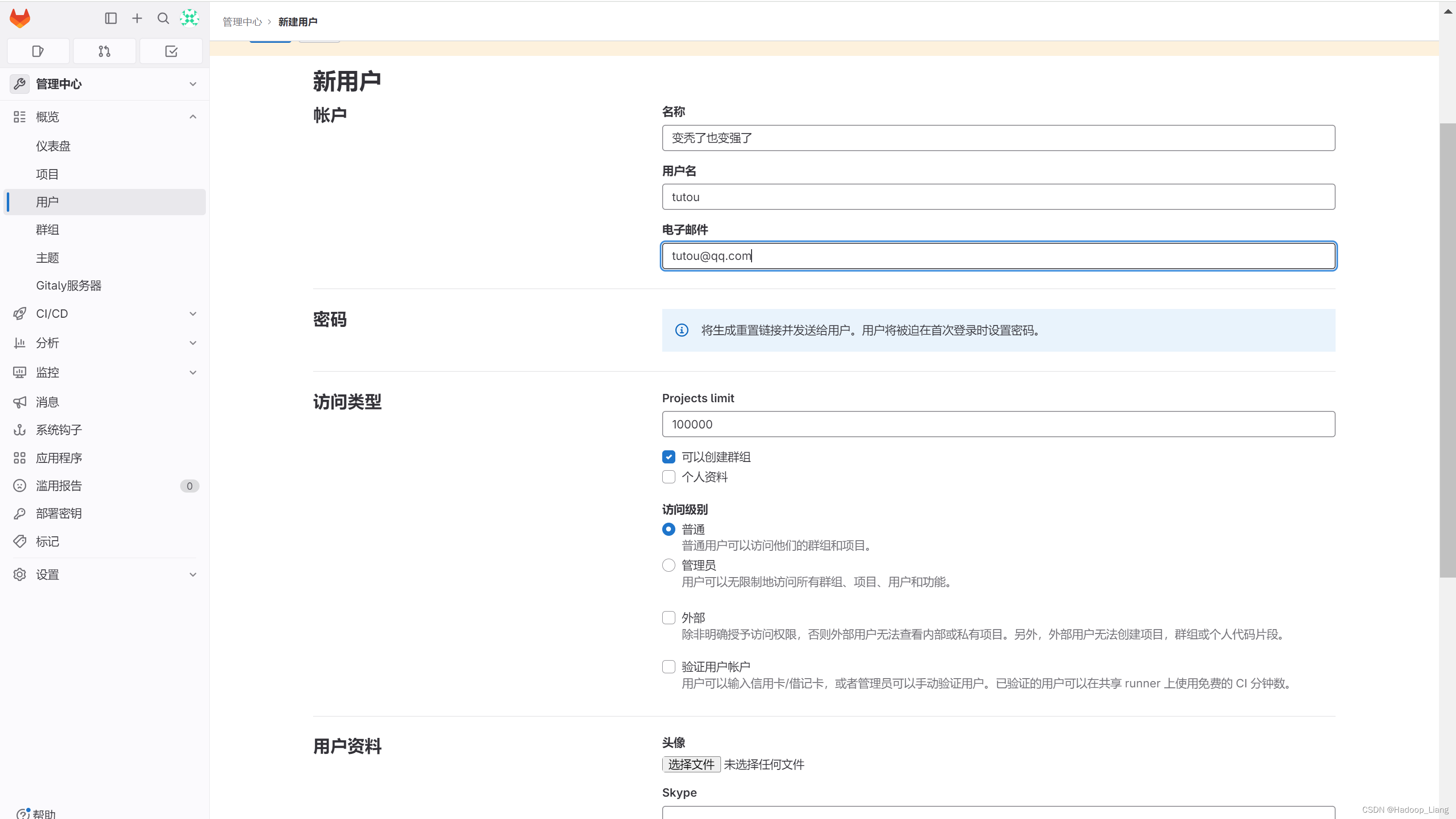Click the 选择文件 avatar upload button
The image size is (1456, 819).
(691, 764)
